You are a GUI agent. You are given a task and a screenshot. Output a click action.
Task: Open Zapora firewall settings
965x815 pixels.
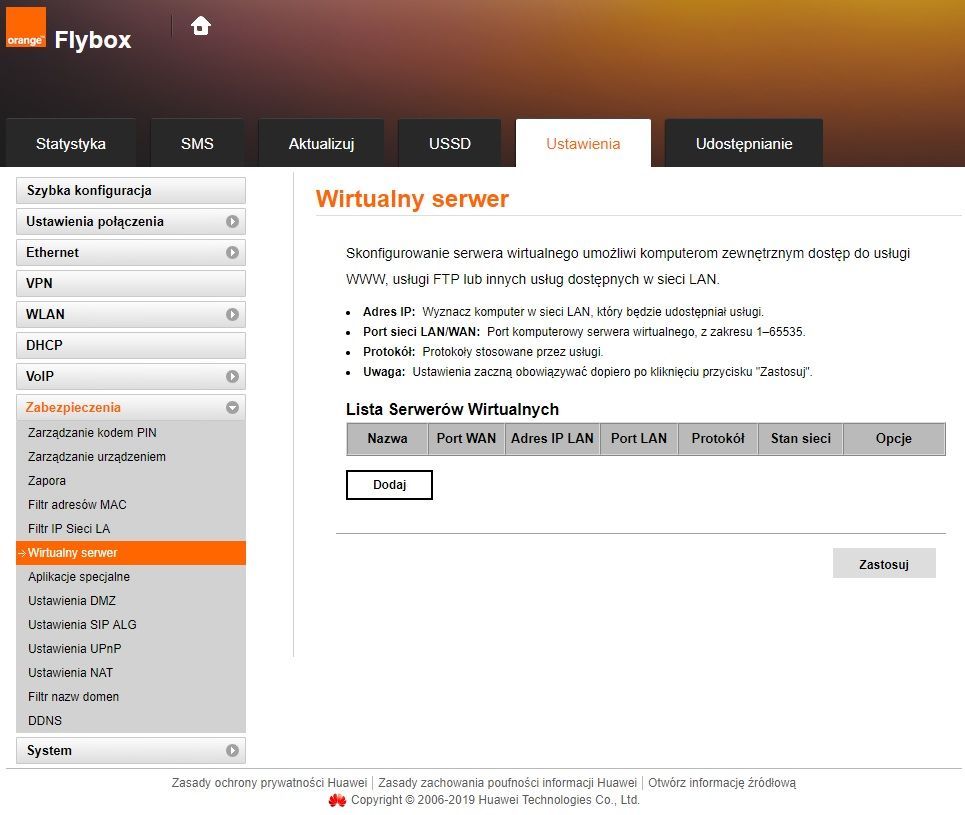point(47,481)
